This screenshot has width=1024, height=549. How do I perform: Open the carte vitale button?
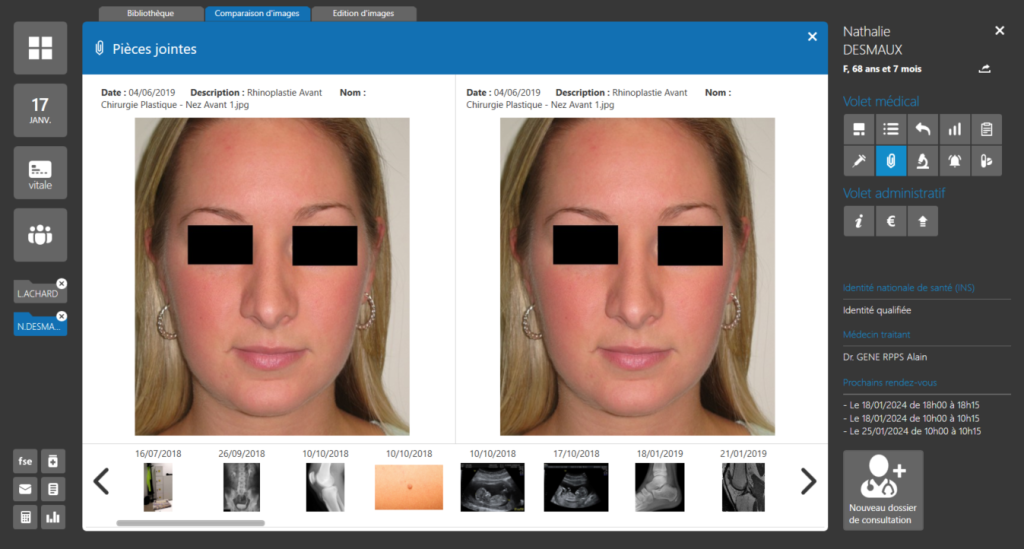click(40, 172)
